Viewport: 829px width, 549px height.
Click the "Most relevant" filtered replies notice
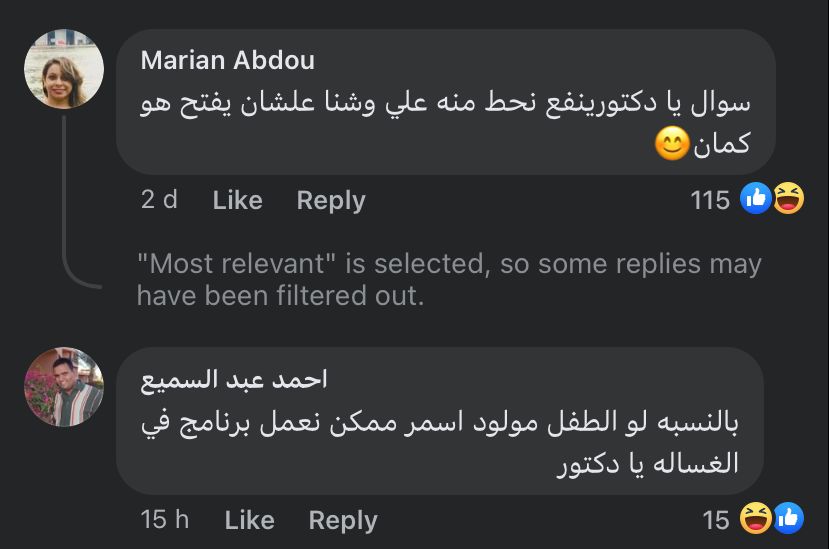(x=449, y=279)
